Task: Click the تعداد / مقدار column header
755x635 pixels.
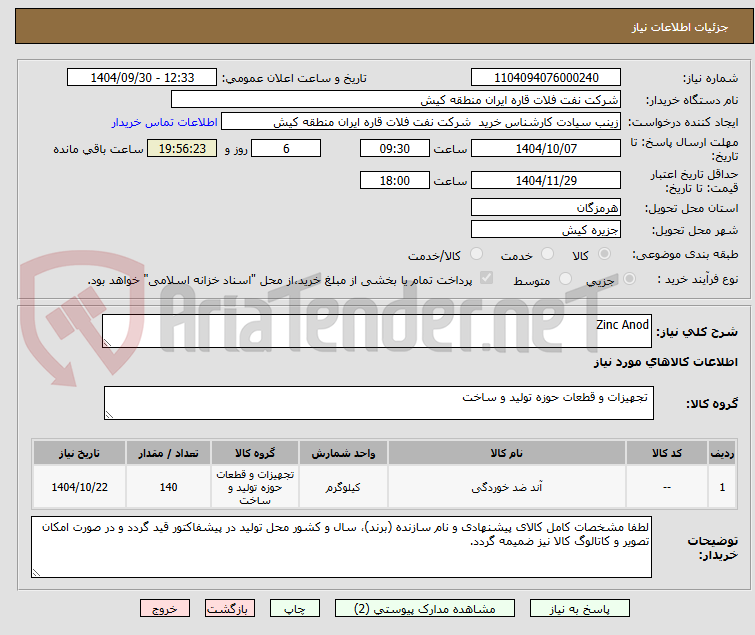Action: point(168,453)
